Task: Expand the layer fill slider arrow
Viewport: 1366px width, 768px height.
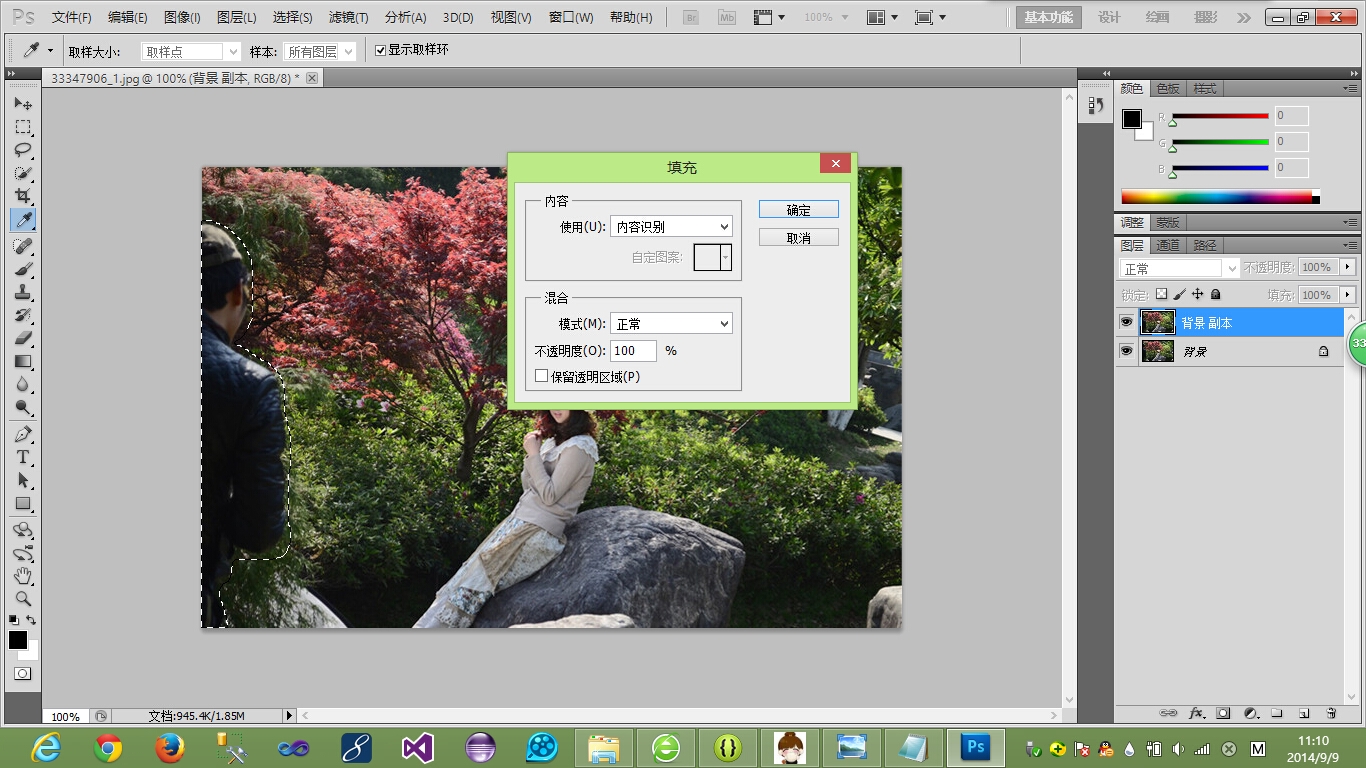Action: point(1348,295)
